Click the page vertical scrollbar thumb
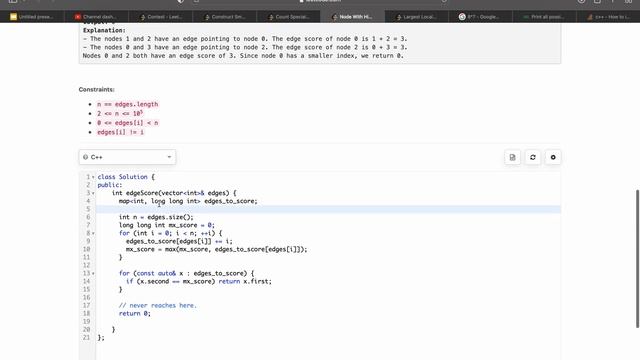 tap(638, 259)
